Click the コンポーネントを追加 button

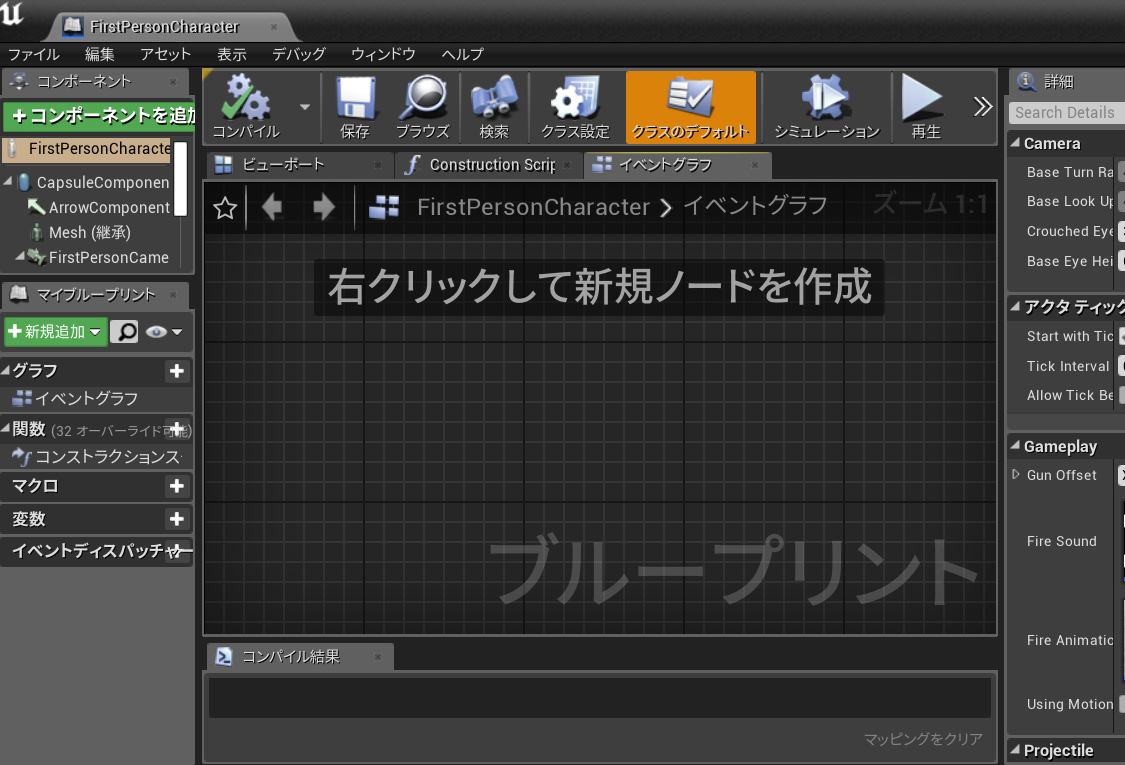point(98,116)
